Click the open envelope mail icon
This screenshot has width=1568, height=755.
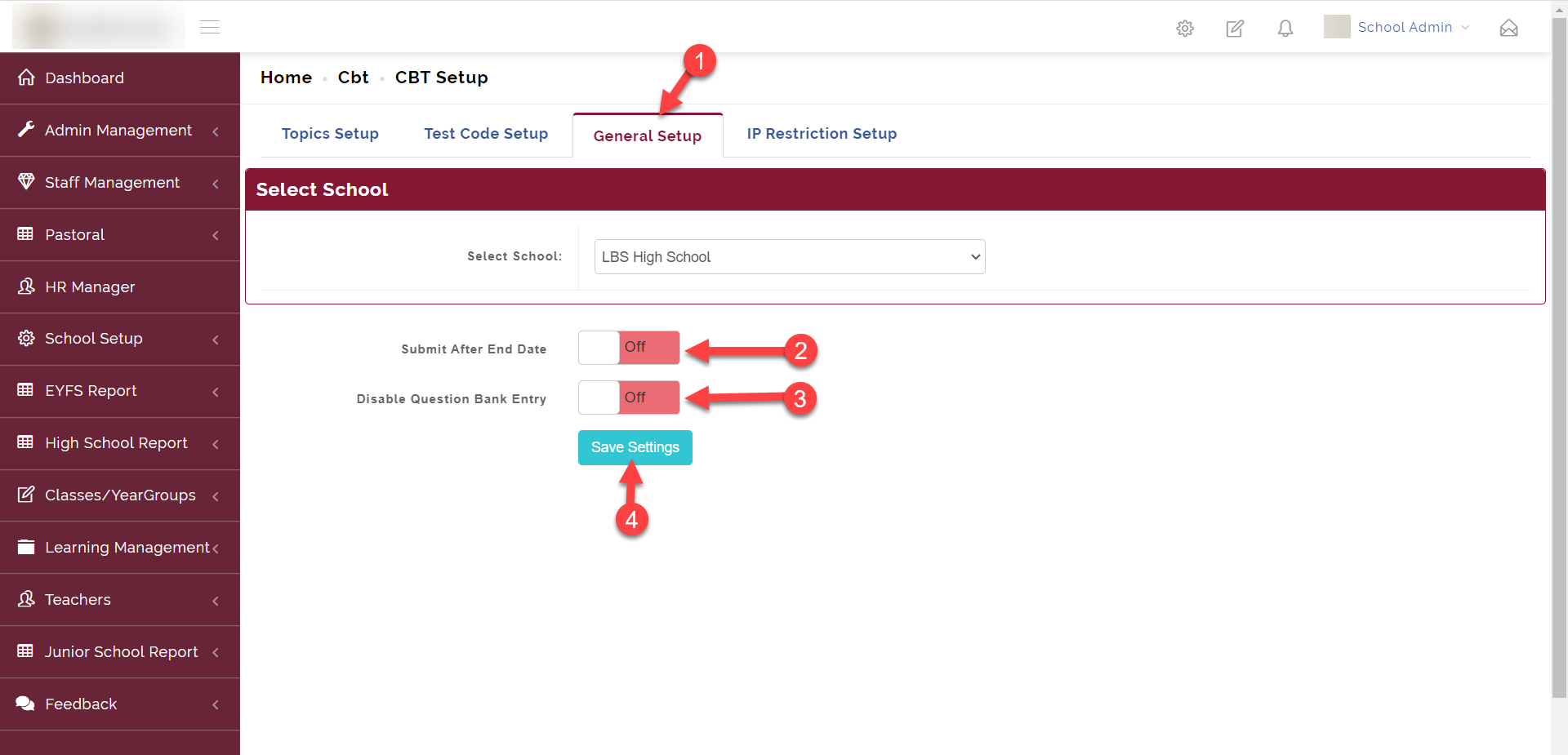(x=1509, y=29)
